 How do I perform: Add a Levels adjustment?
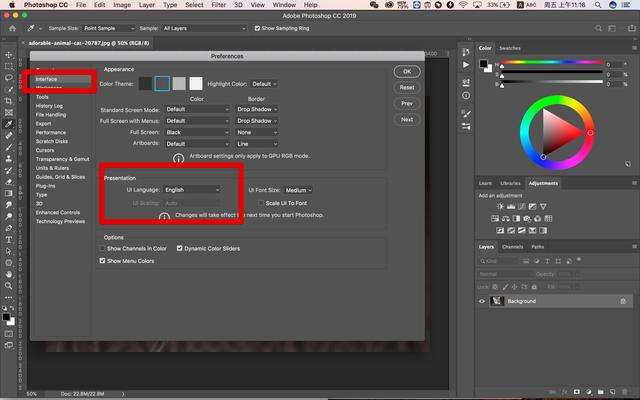(511, 207)
